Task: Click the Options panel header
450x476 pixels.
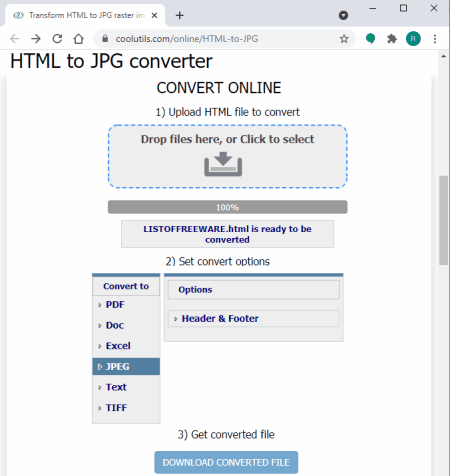Action: tap(254, 290)
